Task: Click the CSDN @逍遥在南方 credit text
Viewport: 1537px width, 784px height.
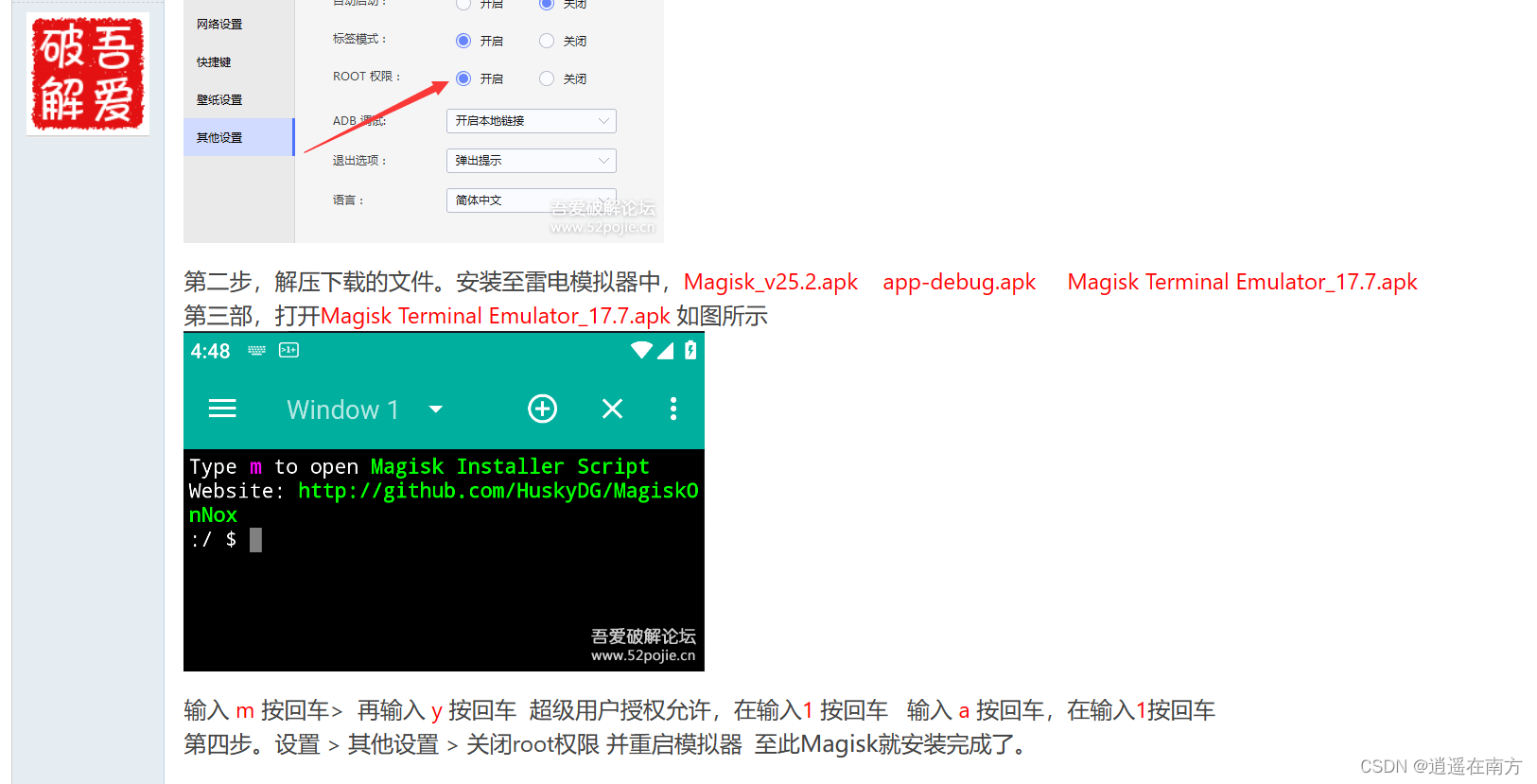Action: [1441, 766]
